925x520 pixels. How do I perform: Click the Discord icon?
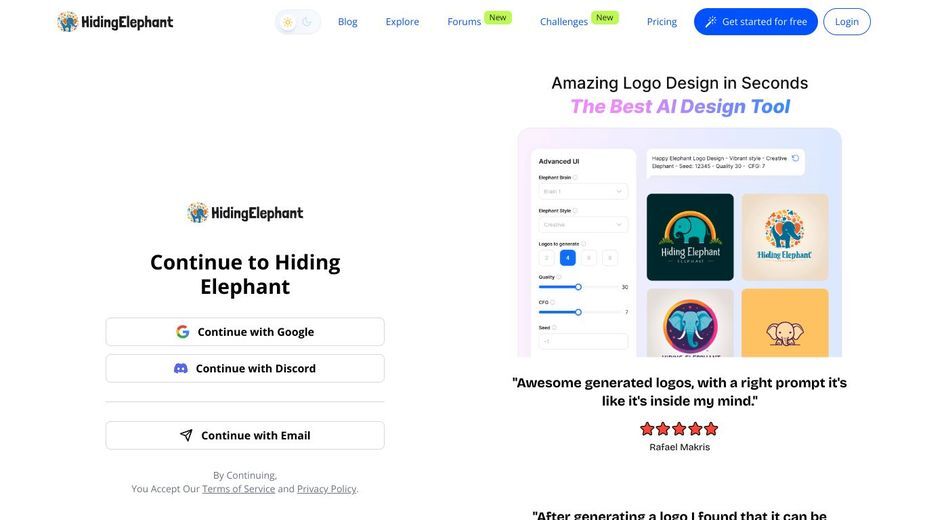tap(181, 368)
